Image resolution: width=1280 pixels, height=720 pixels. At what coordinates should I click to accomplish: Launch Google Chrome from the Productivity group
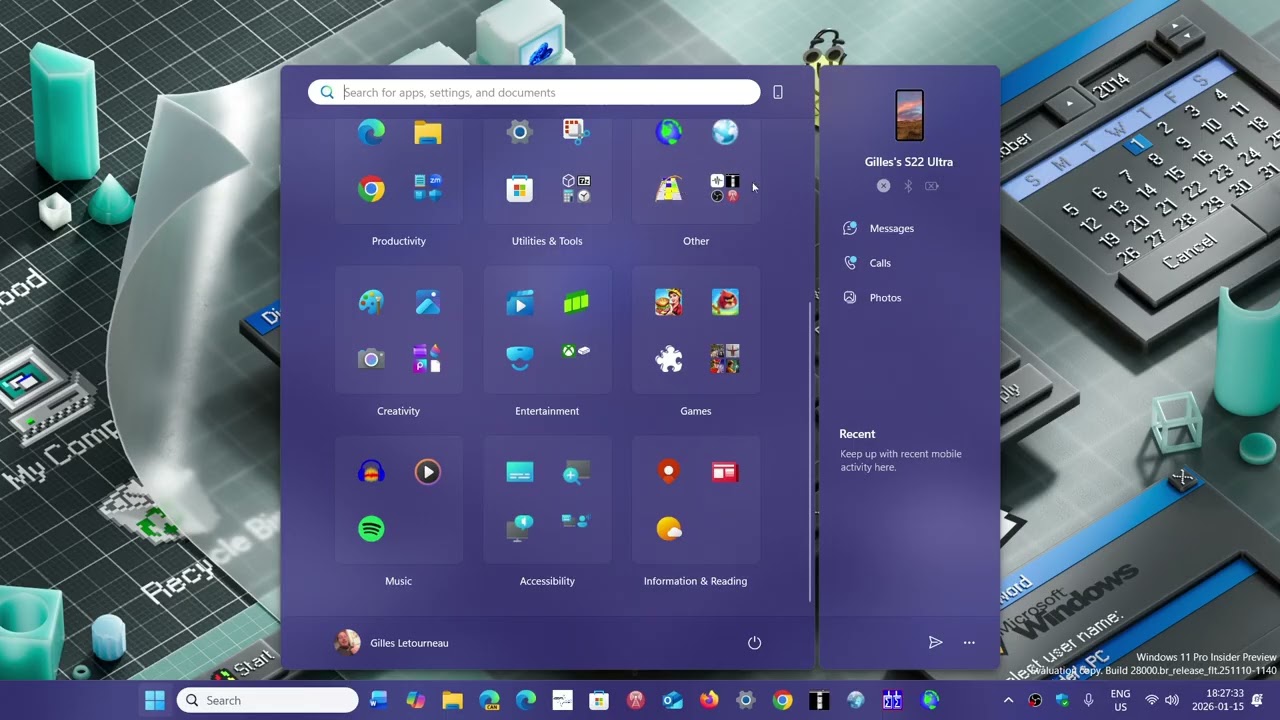(371, 189)
